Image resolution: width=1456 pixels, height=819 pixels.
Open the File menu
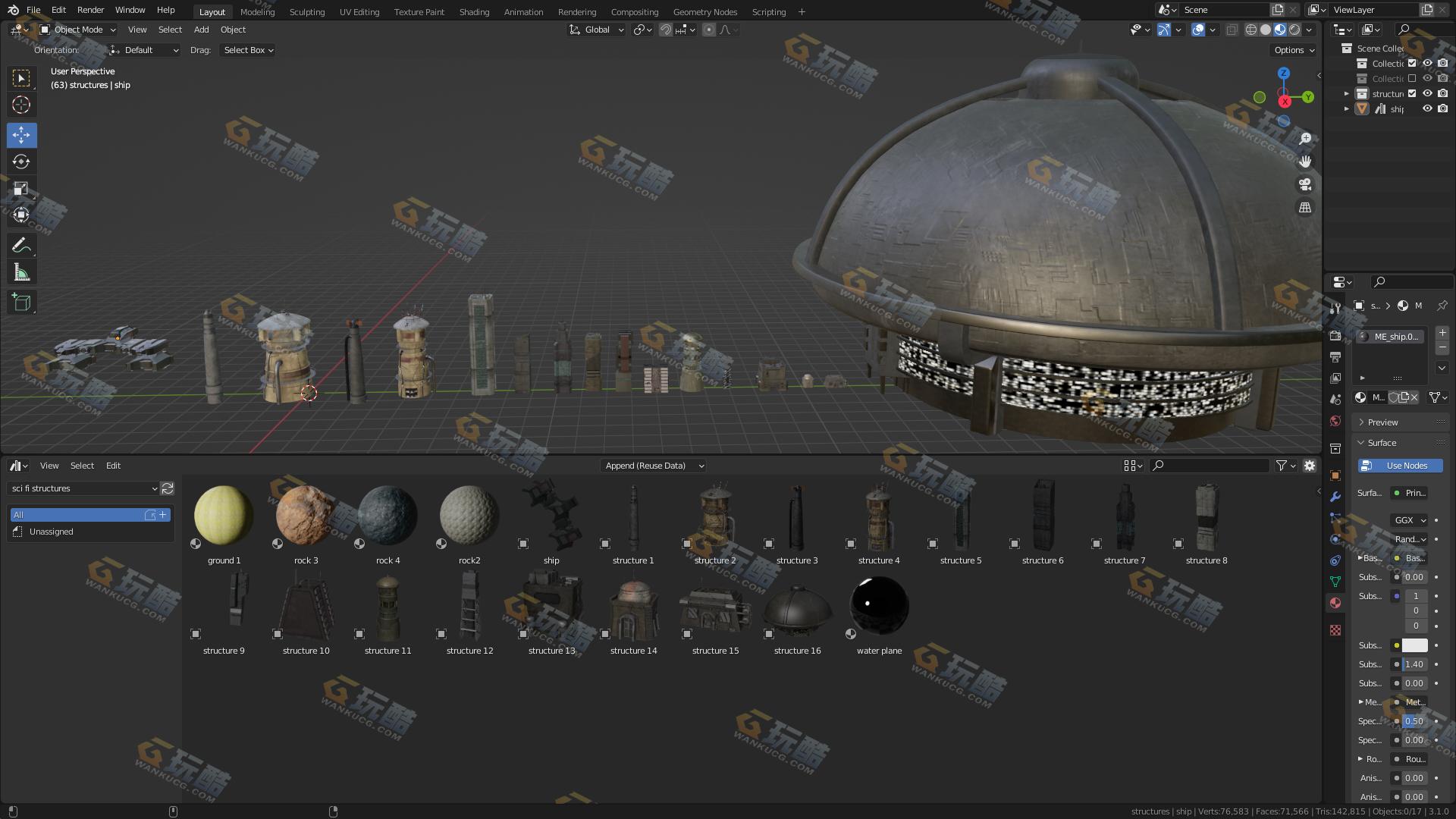(x=33, y=10)
